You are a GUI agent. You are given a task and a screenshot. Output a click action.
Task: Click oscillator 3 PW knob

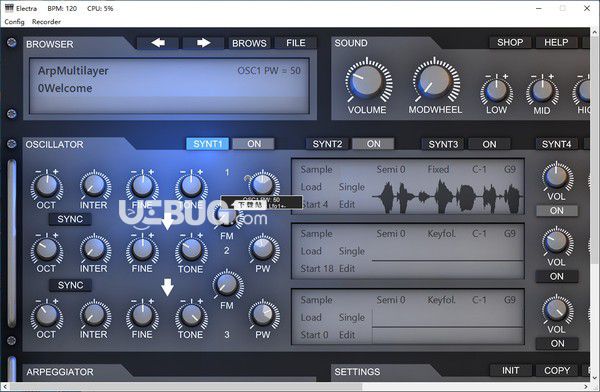coord(263,315)
